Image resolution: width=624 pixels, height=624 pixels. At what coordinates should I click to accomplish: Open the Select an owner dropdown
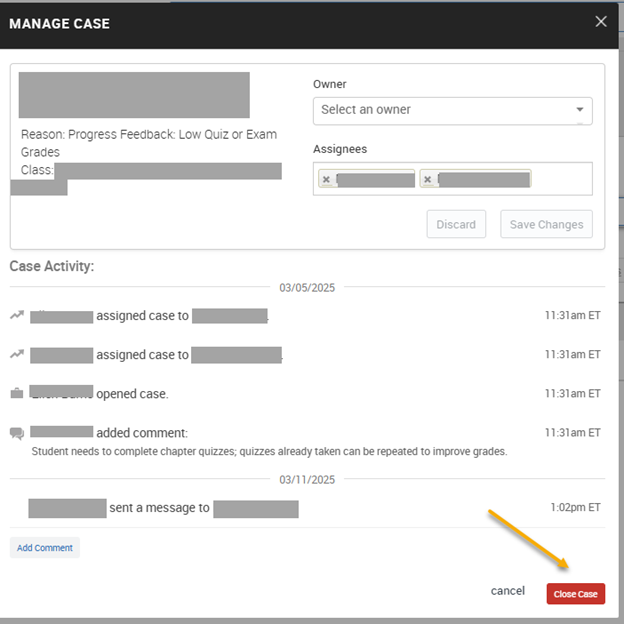pyautogui.click(x=440, y=110)
